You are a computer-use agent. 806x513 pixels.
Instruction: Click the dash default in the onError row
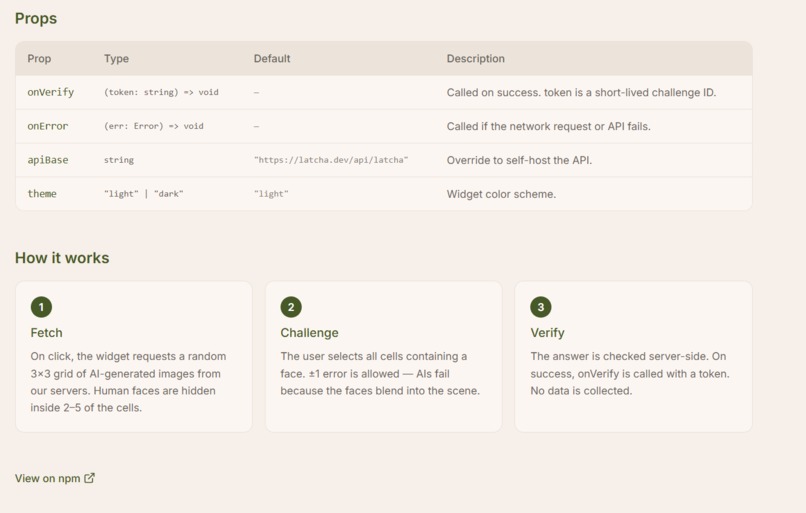[257, 126]
